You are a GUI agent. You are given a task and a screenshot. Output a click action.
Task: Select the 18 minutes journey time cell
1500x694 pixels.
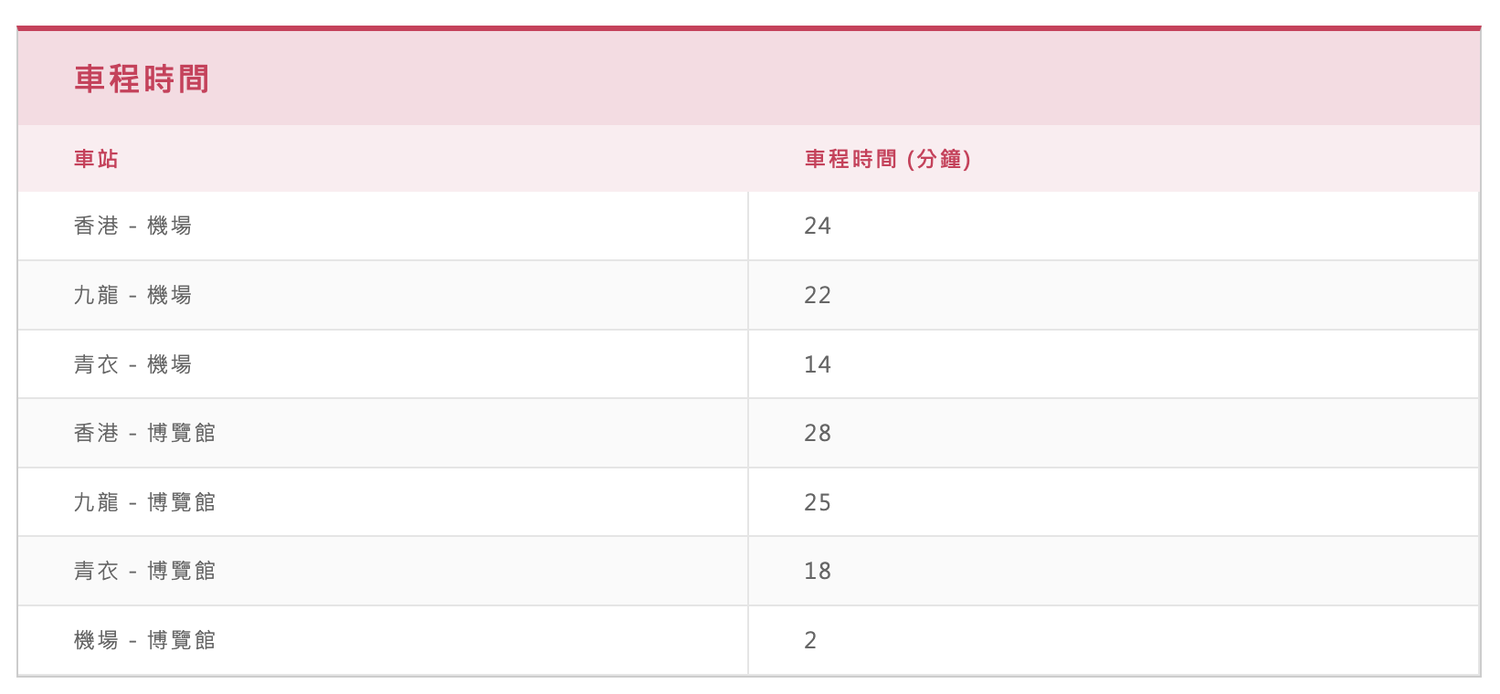[x=1113, y=571]
